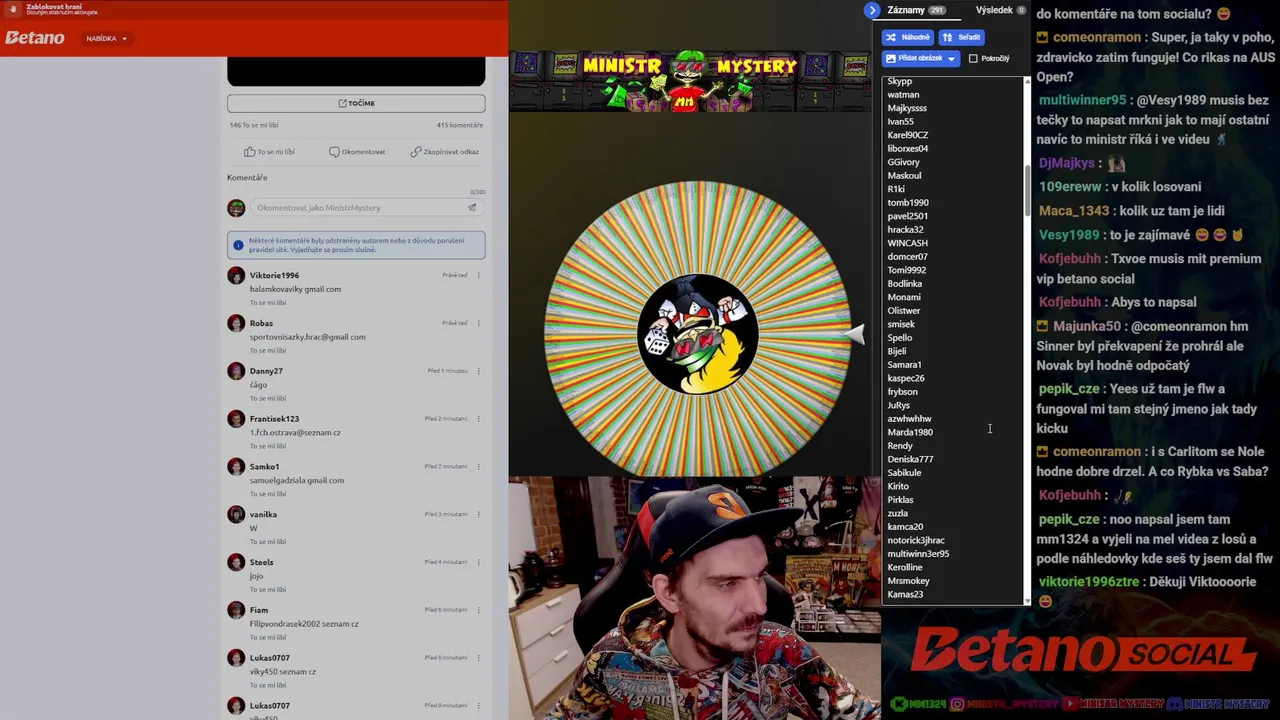1280x720 pixels.
Task: Click vanilka's avatar
Action: (x=236, y=514)
